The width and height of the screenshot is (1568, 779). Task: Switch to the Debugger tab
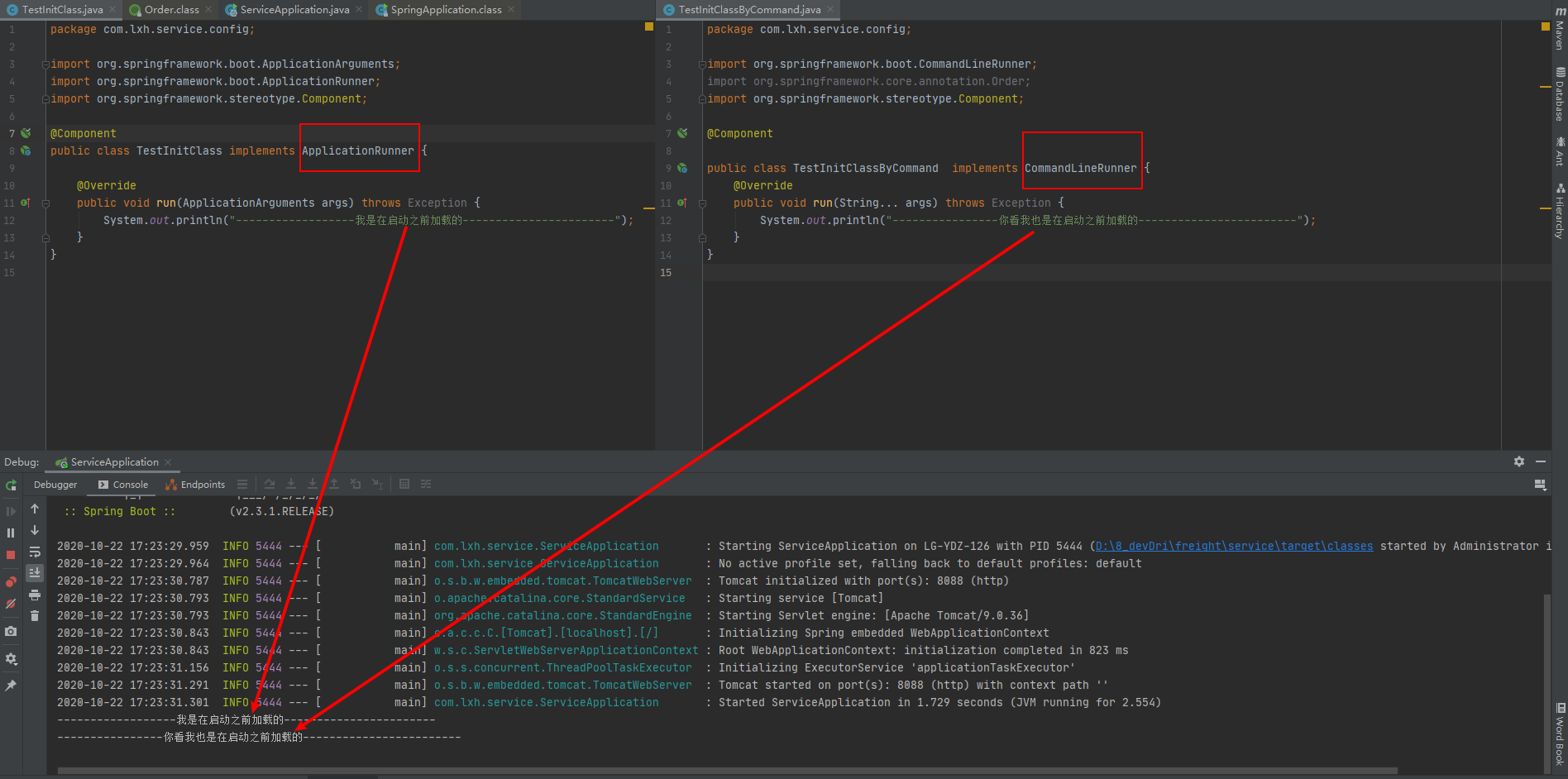55,485
